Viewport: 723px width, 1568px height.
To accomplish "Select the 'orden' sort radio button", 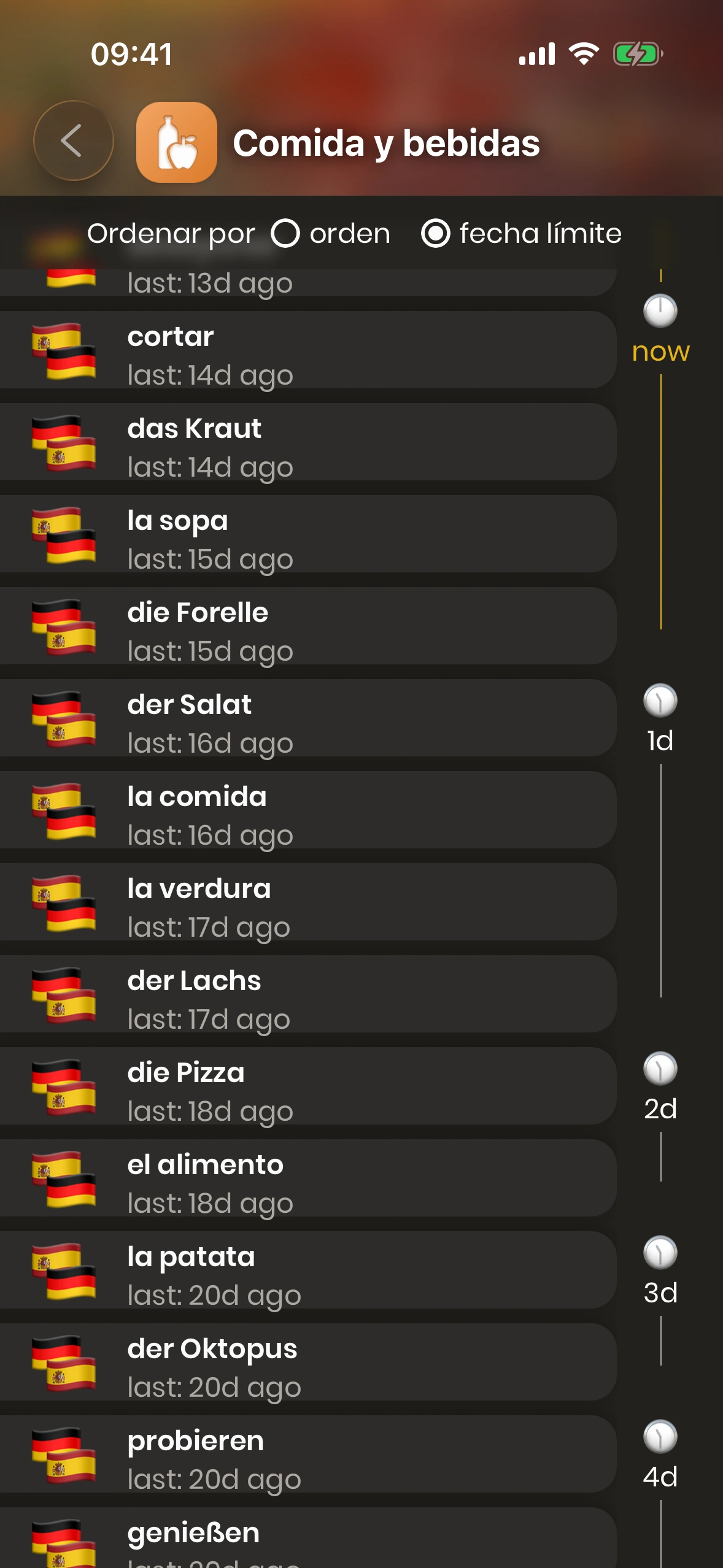I will [x=285, y=234].
